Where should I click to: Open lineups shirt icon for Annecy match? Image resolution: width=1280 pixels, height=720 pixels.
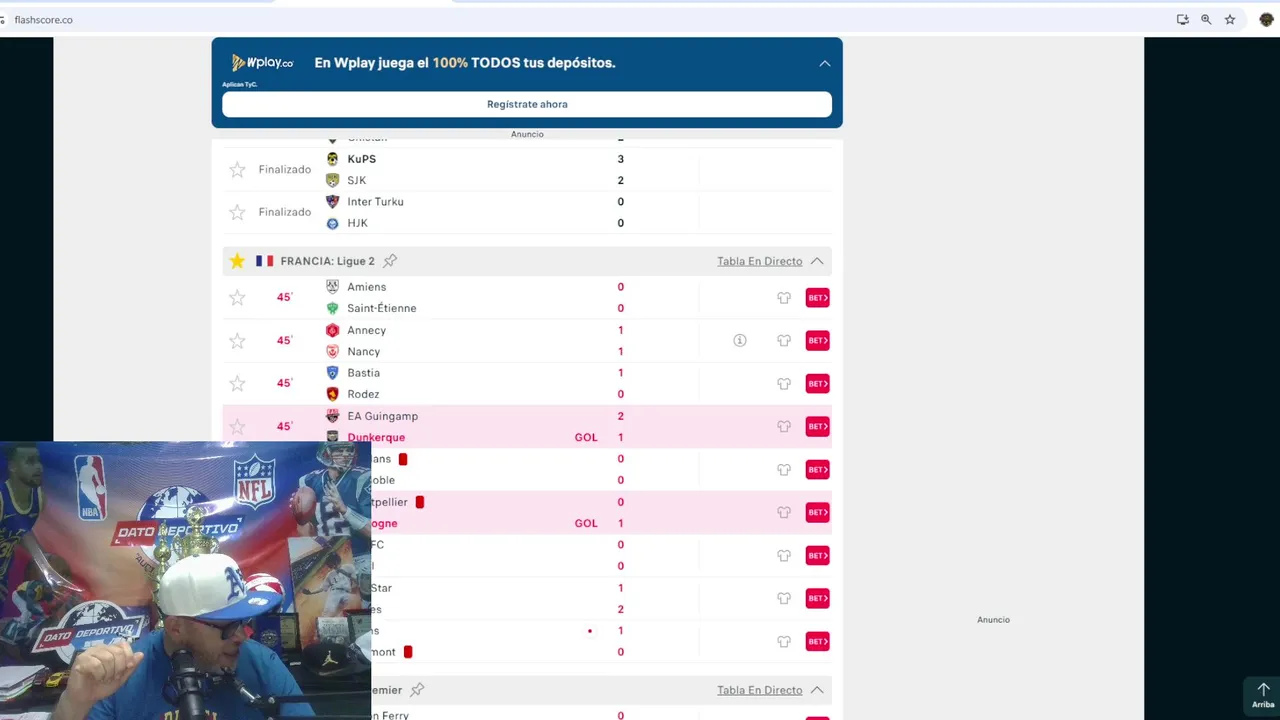point(784,341)
